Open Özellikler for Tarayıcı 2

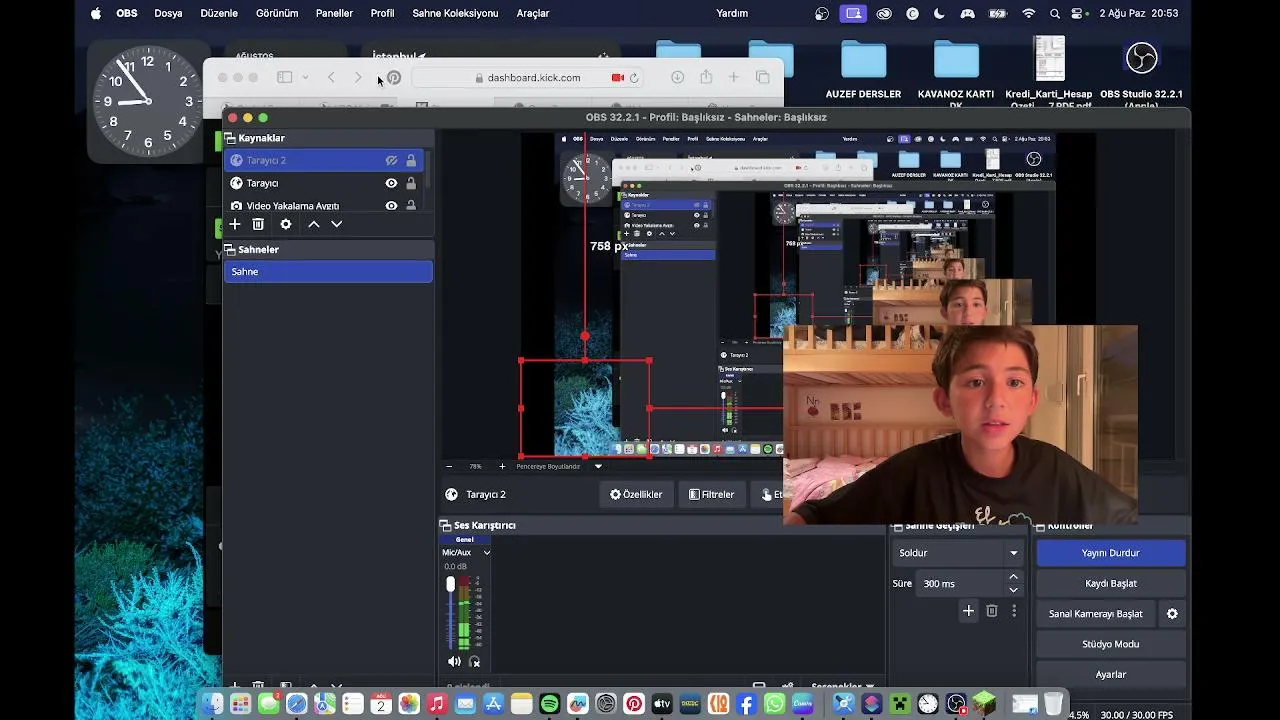pyautogui.click(x=636, y=494)
